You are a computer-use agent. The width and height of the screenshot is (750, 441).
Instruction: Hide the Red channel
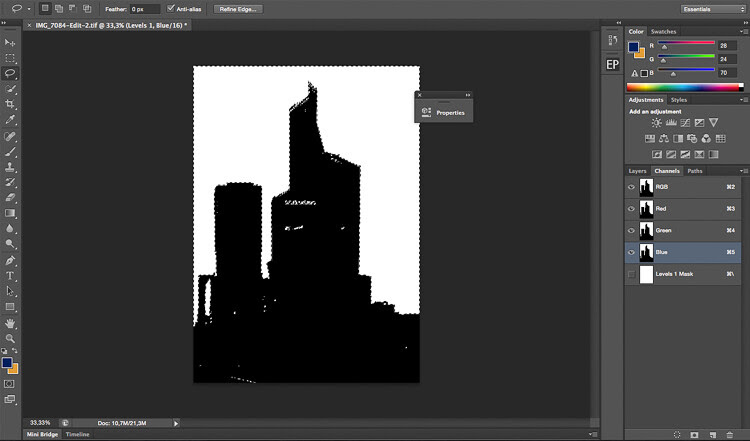(631, 209)
